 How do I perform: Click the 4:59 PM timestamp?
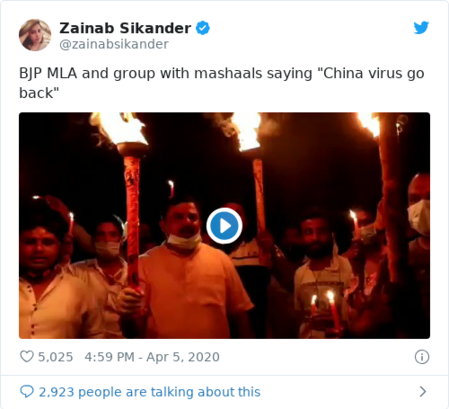coord(109,357)
